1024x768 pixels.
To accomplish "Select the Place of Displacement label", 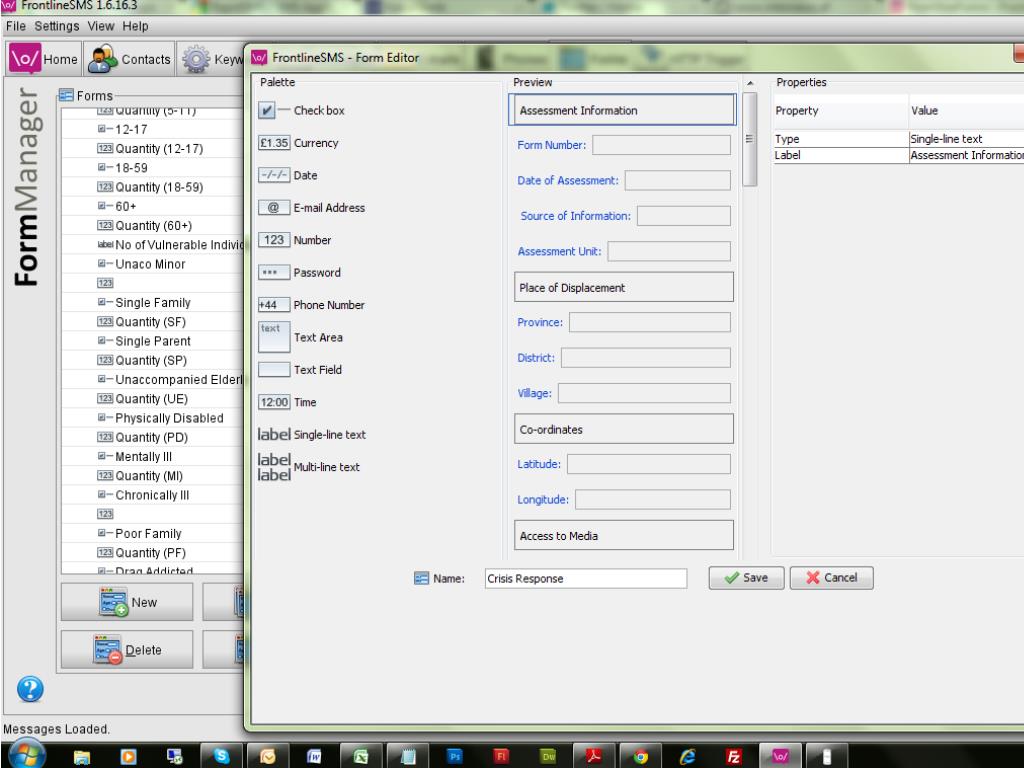I will [624, 287].
